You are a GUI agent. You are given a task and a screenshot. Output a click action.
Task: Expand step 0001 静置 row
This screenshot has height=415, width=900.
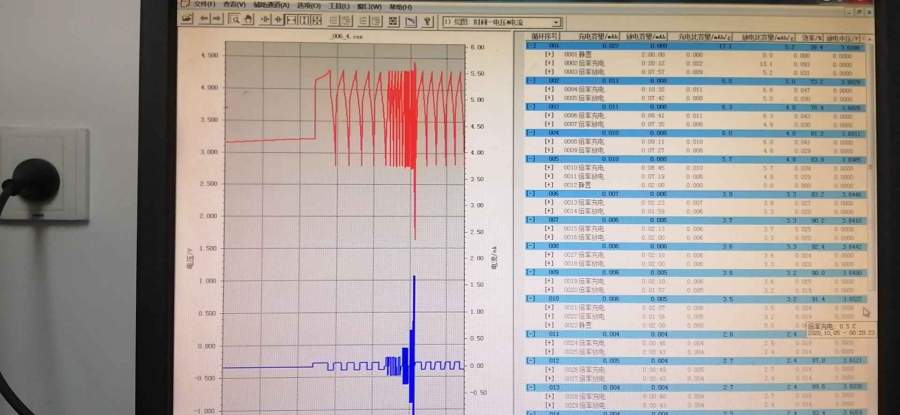pyautogui.click(x=549, y=55)
